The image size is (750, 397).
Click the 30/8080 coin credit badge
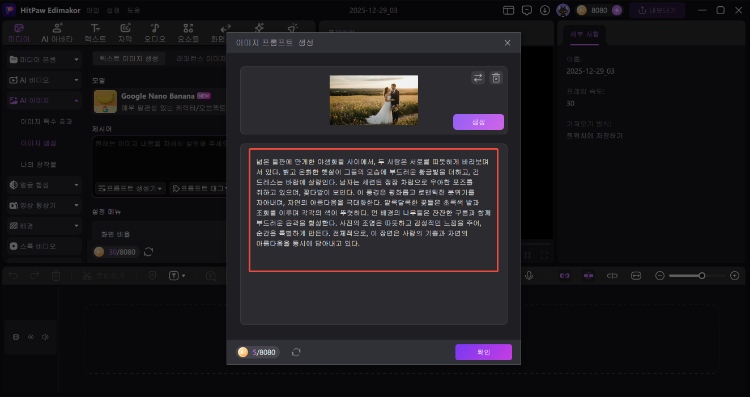tap(115, 252)
